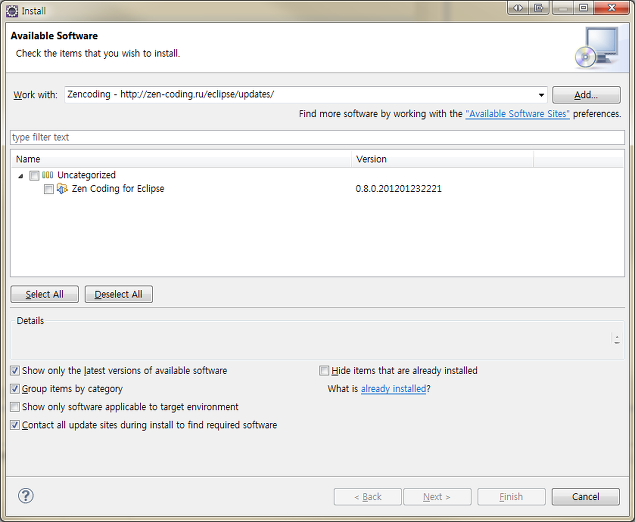Click the Deselect All button
Image resolution: width=635 pixels, height=522 pixels.
[x=119, y=294]
